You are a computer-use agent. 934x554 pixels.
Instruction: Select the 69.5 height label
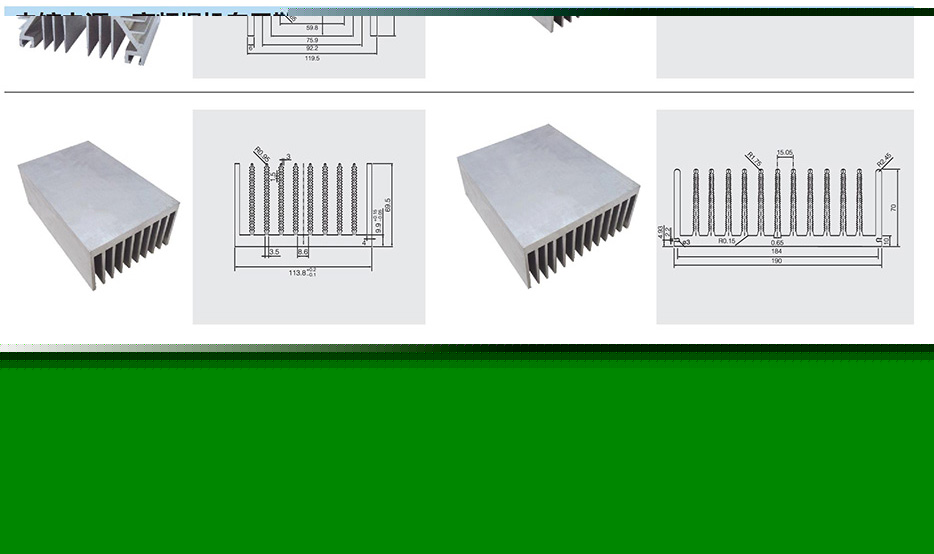click(x=388, y=205)
